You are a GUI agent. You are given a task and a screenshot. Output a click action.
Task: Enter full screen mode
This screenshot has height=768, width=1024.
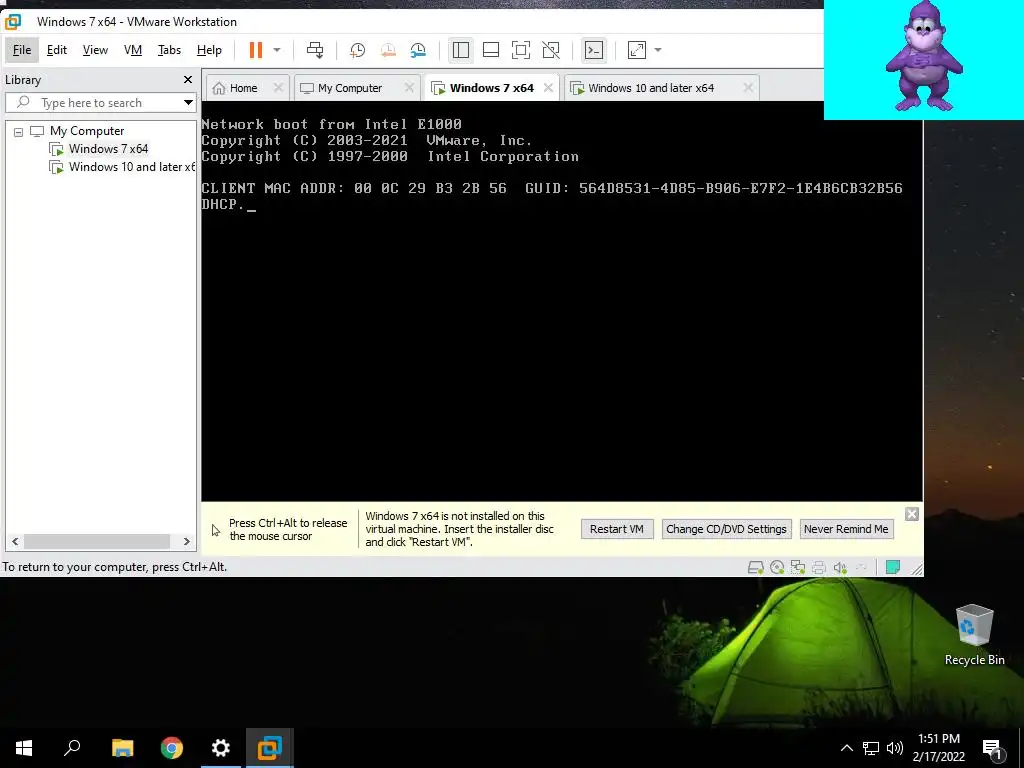coord(520,50)
